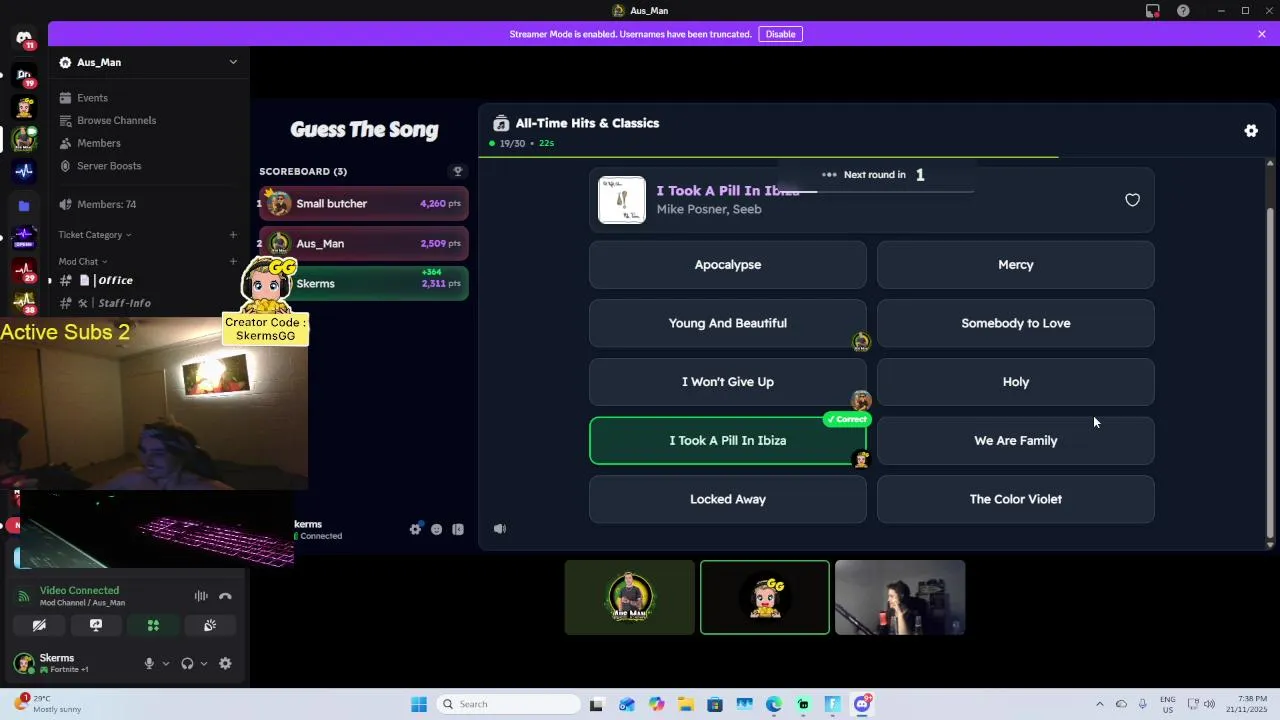The height and width of the screenshot is (720, 1280).
Task: Collapse the Ticket Category section
Action: [95, 235]
